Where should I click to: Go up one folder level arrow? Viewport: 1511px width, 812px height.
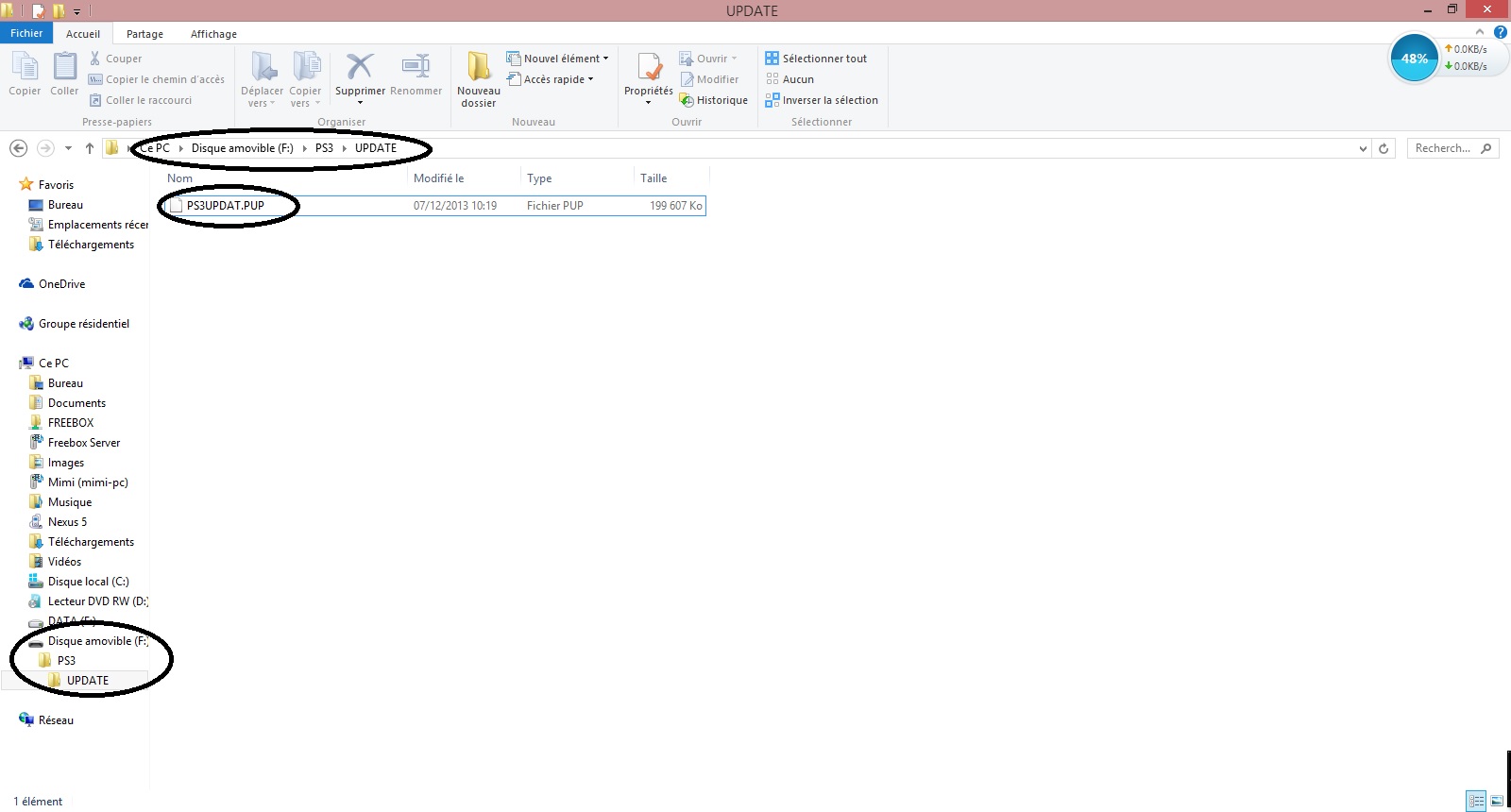(x=90, y=148)
